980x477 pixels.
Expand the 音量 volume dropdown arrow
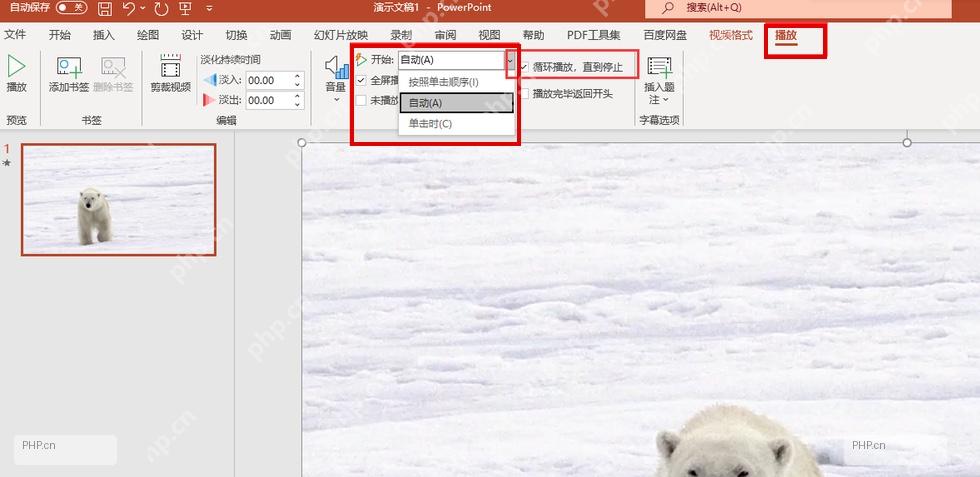[336, 99]
